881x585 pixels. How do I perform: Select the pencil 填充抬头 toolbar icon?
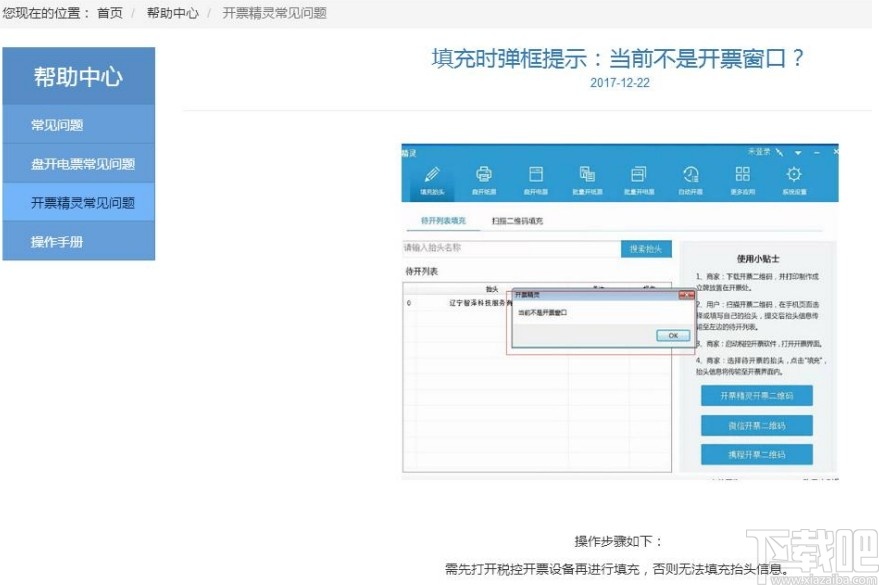click(x=432, y=180)
